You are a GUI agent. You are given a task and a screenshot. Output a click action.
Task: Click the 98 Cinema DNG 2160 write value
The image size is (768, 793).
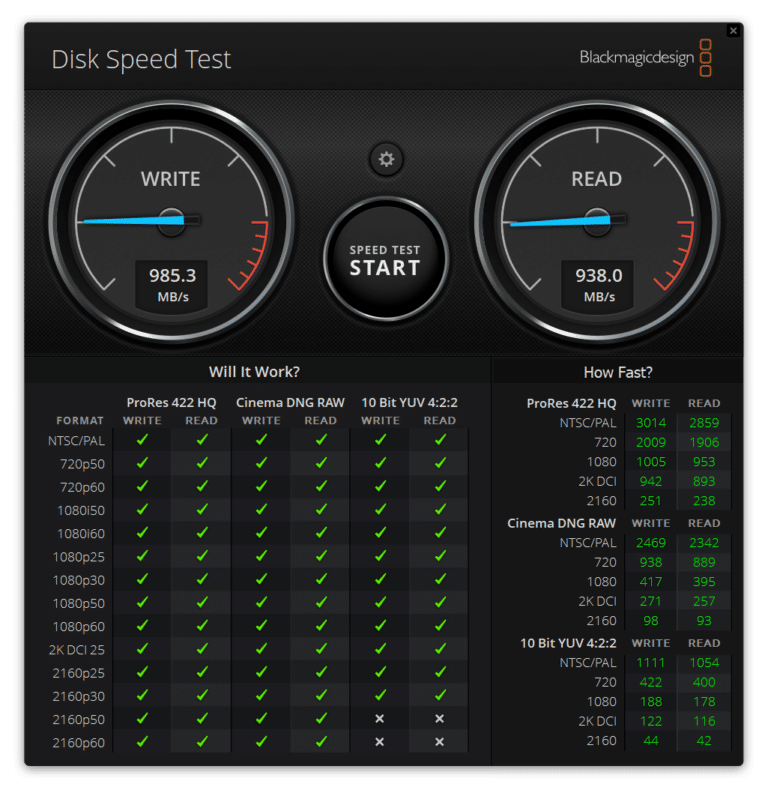click(x=651, y=621)
